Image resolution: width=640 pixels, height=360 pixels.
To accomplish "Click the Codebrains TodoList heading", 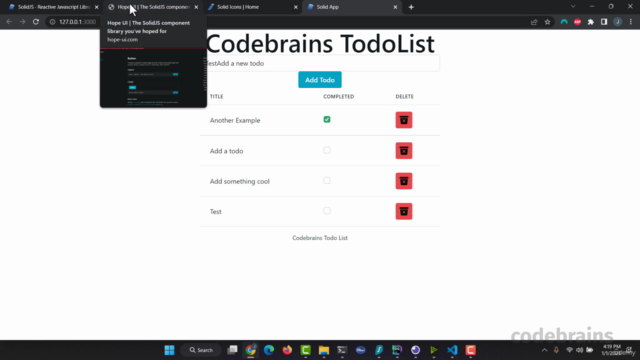I will (320, 44).
